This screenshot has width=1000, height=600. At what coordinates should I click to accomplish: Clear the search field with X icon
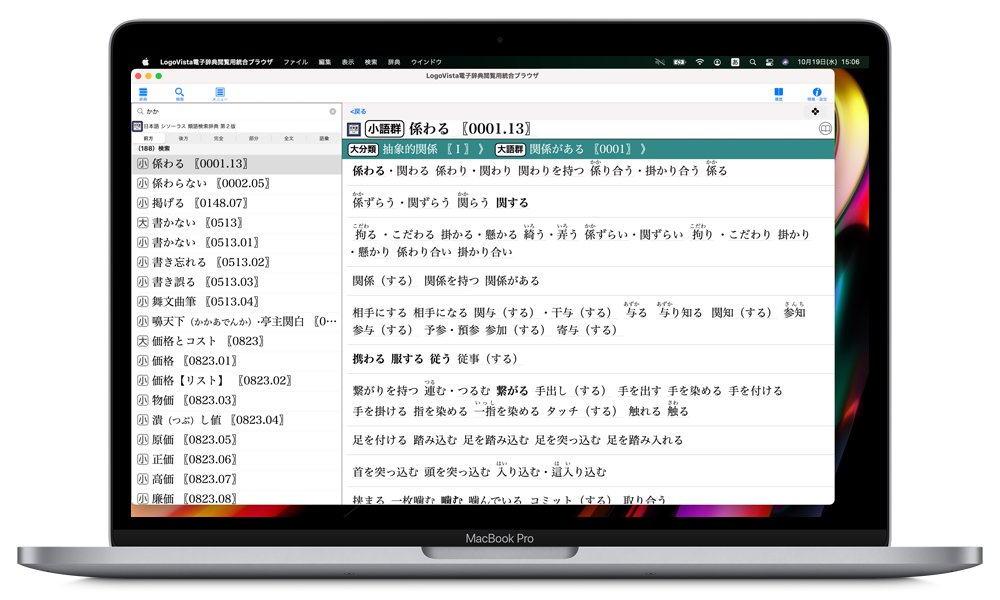tap(332, 111)
